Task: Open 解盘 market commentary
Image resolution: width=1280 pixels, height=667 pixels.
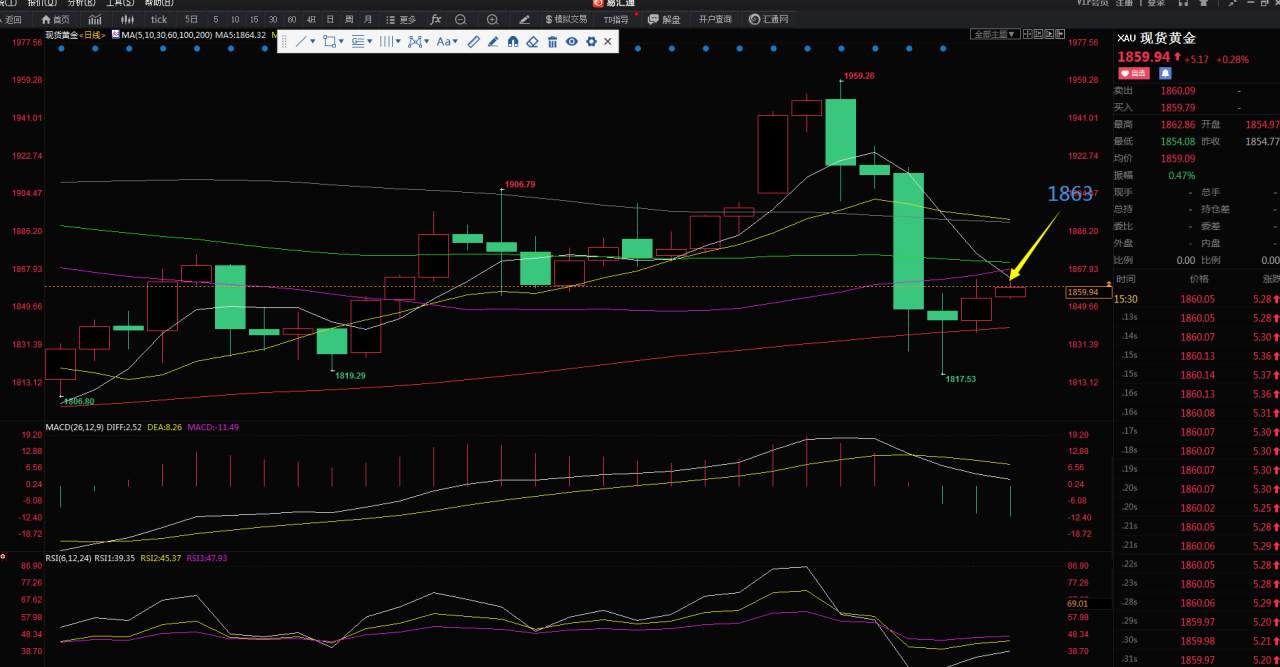Action: (x=665, y=19)
